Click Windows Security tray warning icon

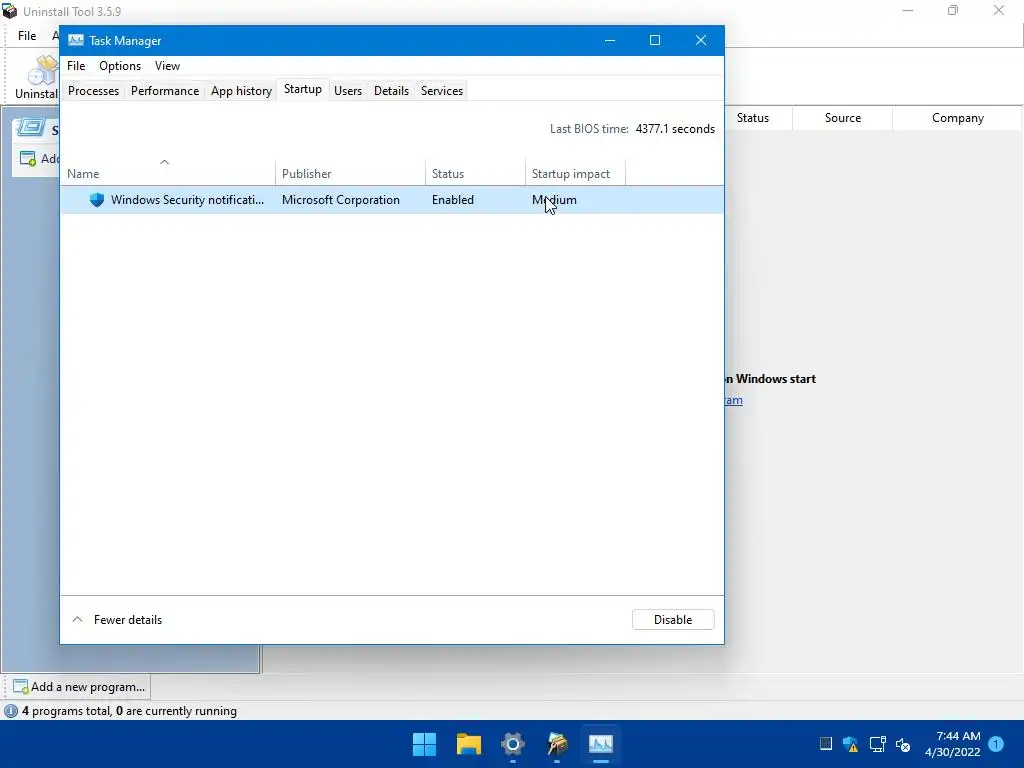click(850, 744)
